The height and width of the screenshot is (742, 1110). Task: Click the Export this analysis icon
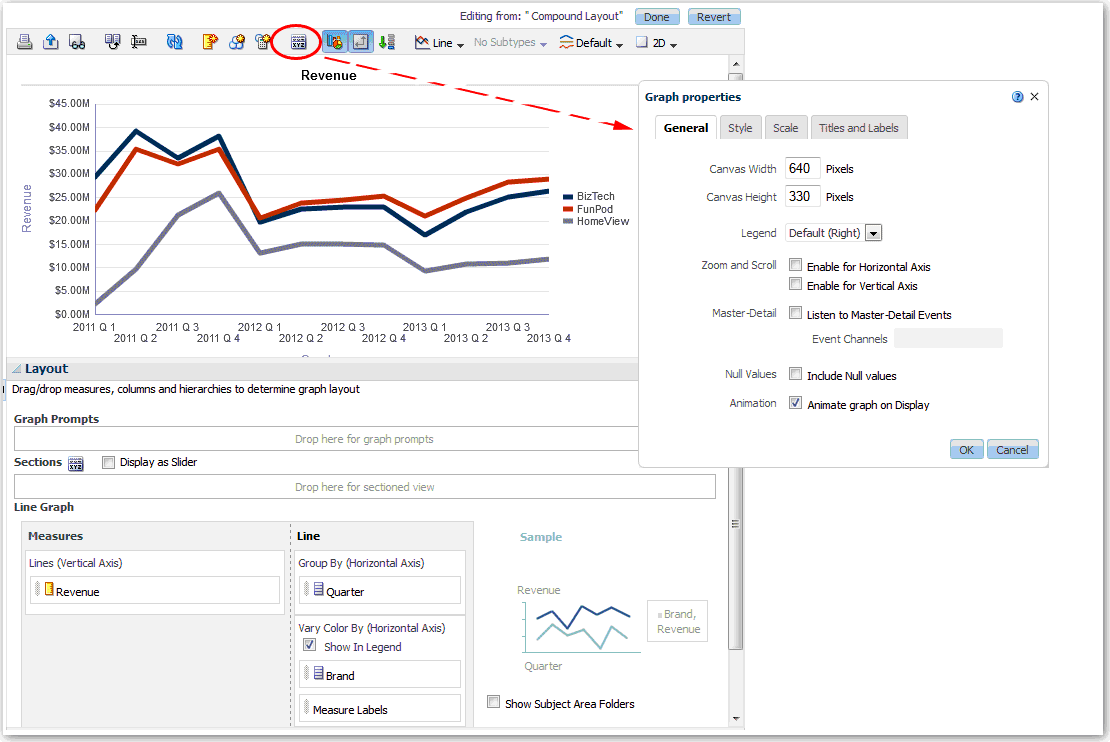(x=51, y=42)
